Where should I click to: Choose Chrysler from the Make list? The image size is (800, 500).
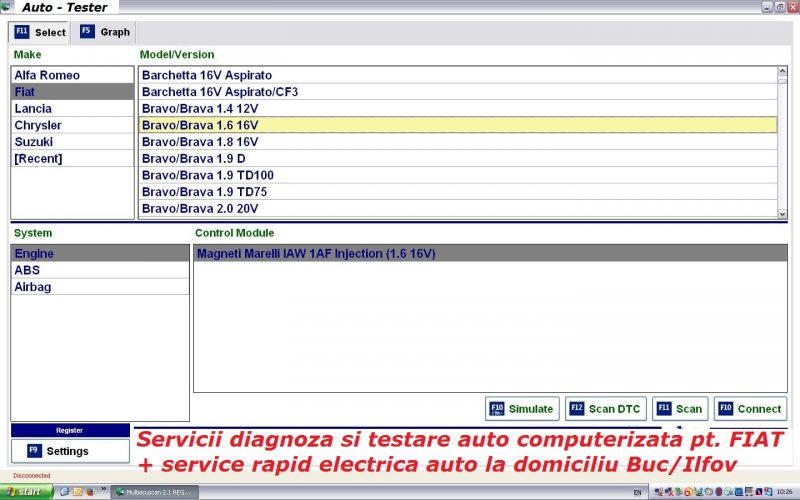(x=72, y=125)
